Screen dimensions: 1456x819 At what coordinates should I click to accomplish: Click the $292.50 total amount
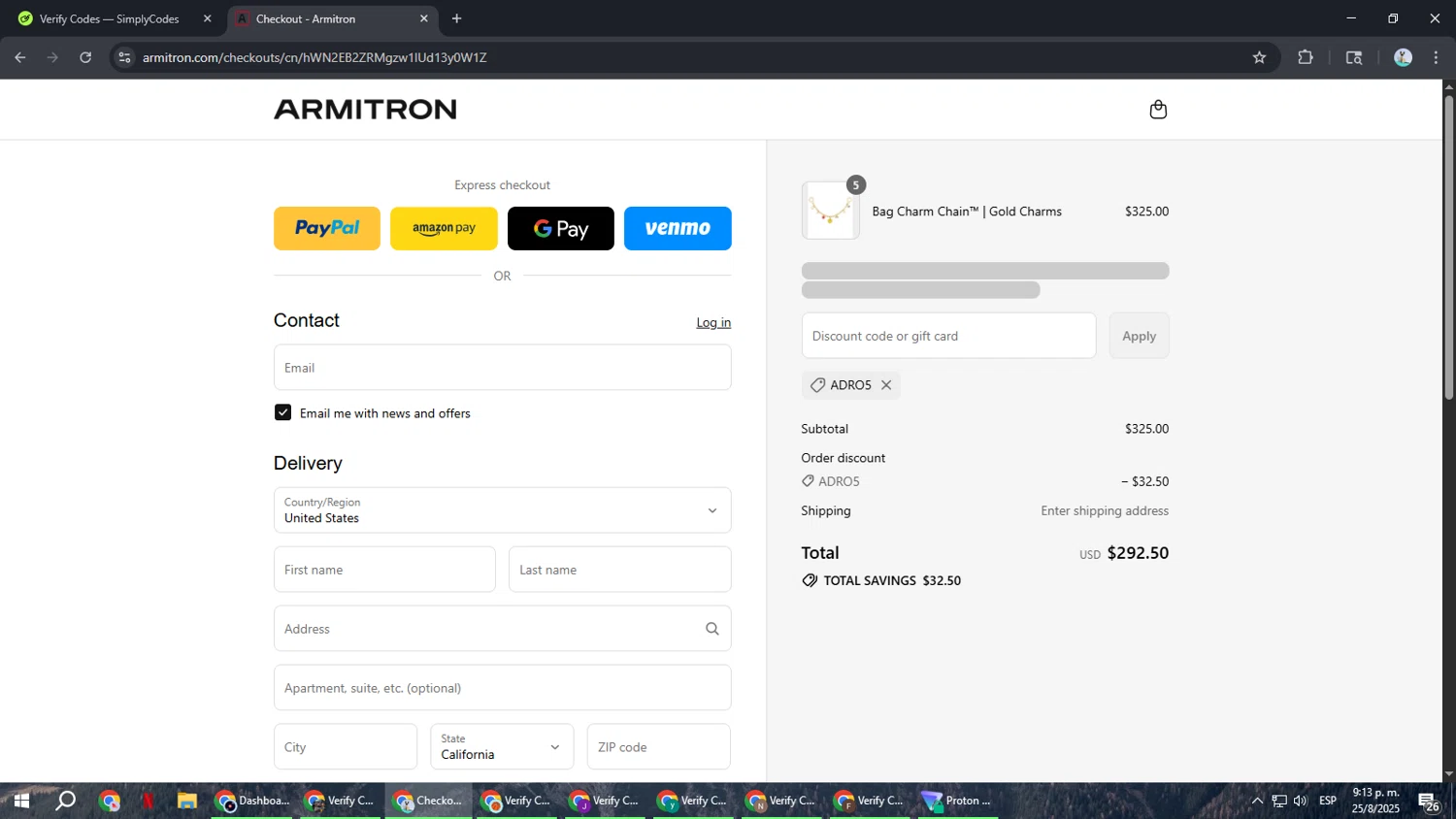1138,553
